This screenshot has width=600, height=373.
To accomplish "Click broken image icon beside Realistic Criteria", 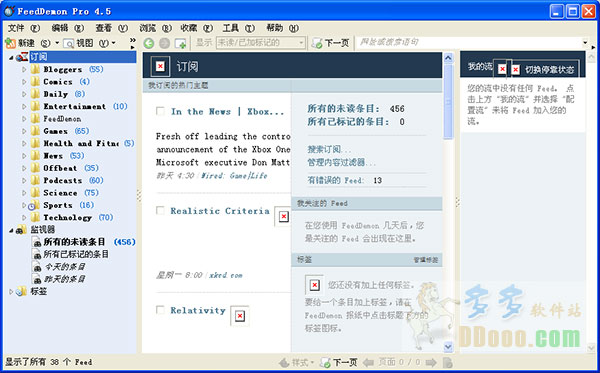I will [x=284, y=217].
